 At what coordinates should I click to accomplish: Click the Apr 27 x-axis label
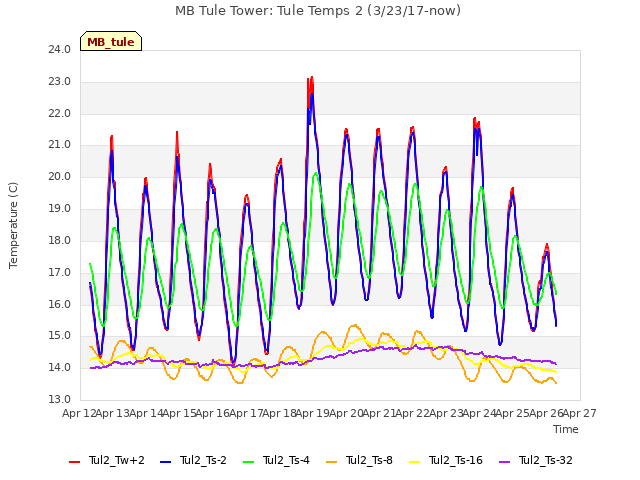580,413
